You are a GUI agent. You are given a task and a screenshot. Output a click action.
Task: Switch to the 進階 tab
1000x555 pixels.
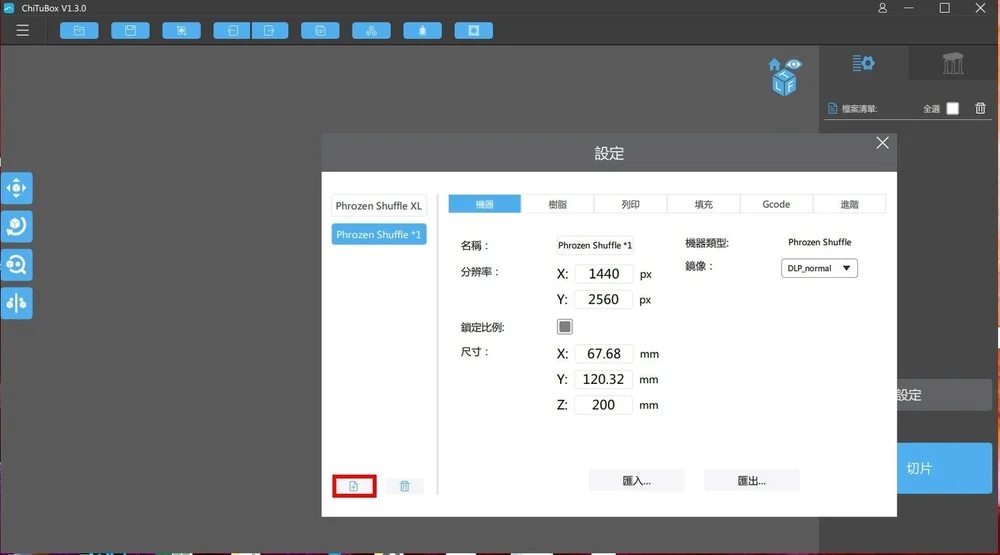pyautogui.click(x=849, y=204)
